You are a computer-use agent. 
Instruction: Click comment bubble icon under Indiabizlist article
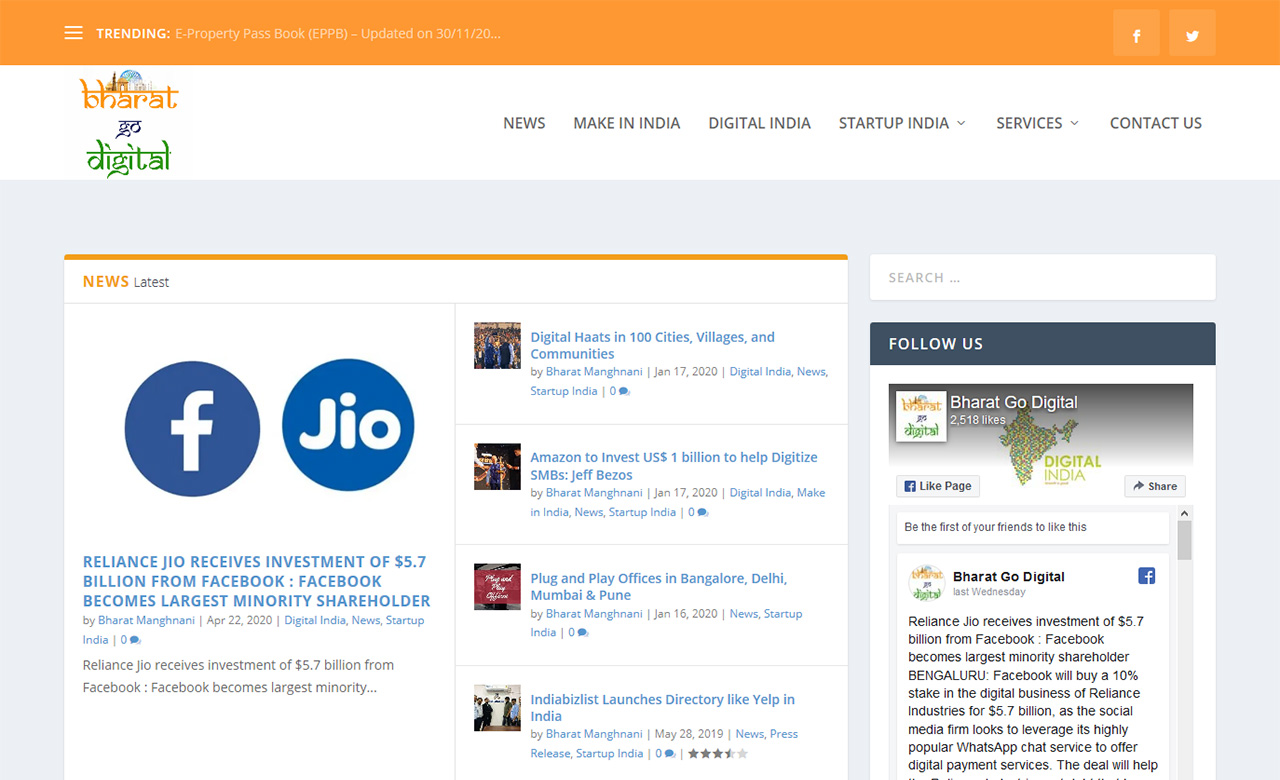670,754
